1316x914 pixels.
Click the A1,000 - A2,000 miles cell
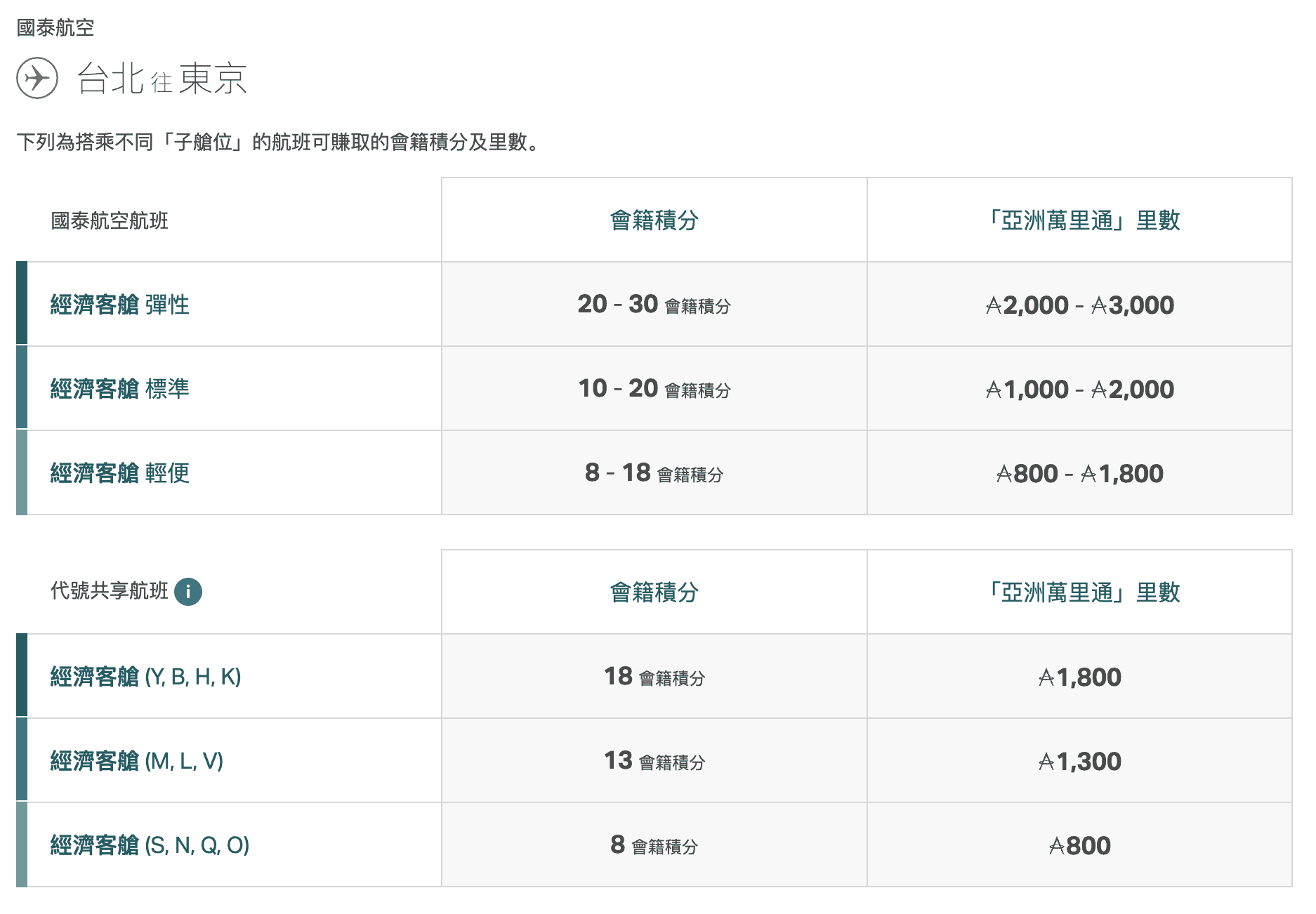(x=1080, y=389)
